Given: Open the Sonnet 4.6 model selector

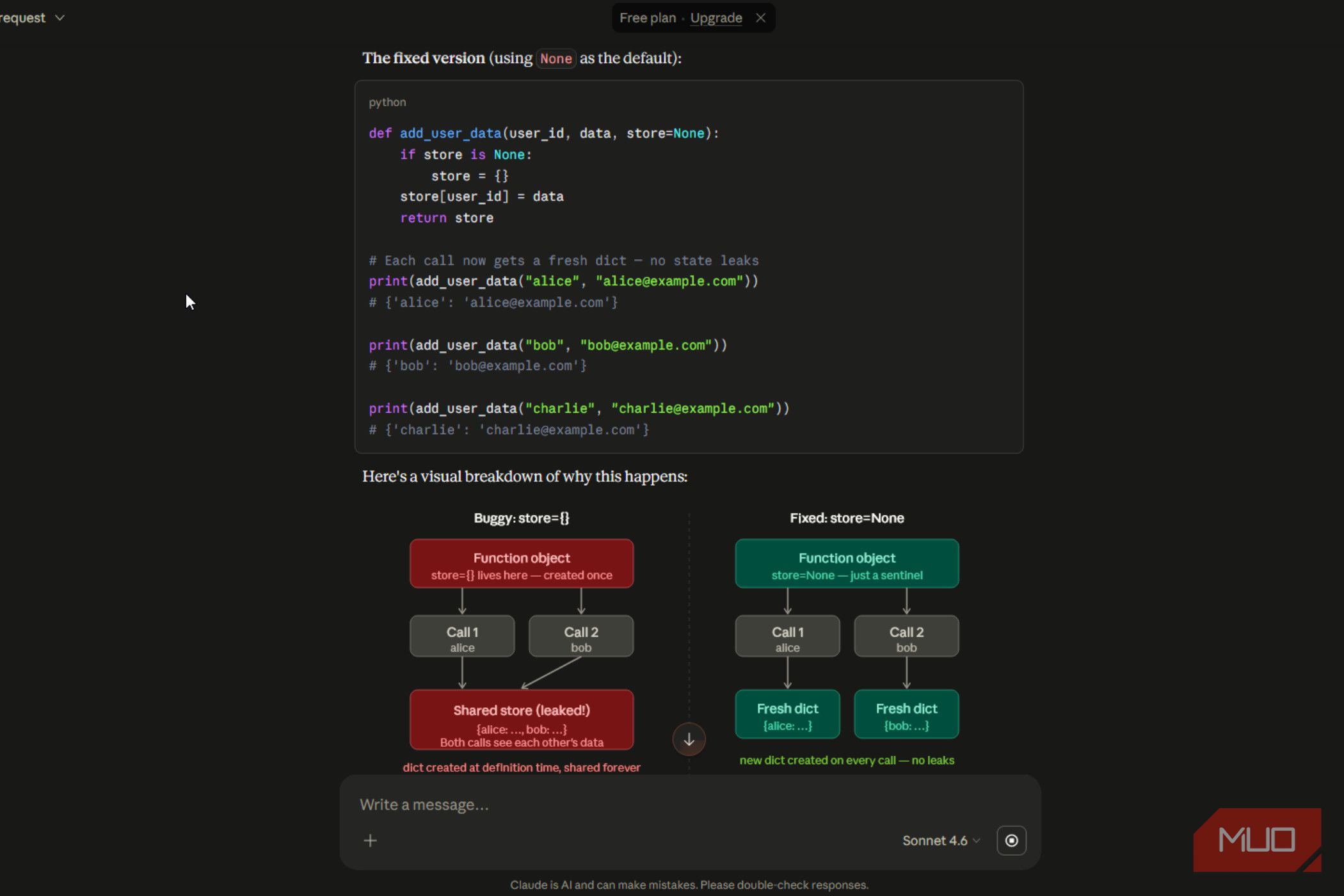Looking at the screenshot, I should coord(941,840).
